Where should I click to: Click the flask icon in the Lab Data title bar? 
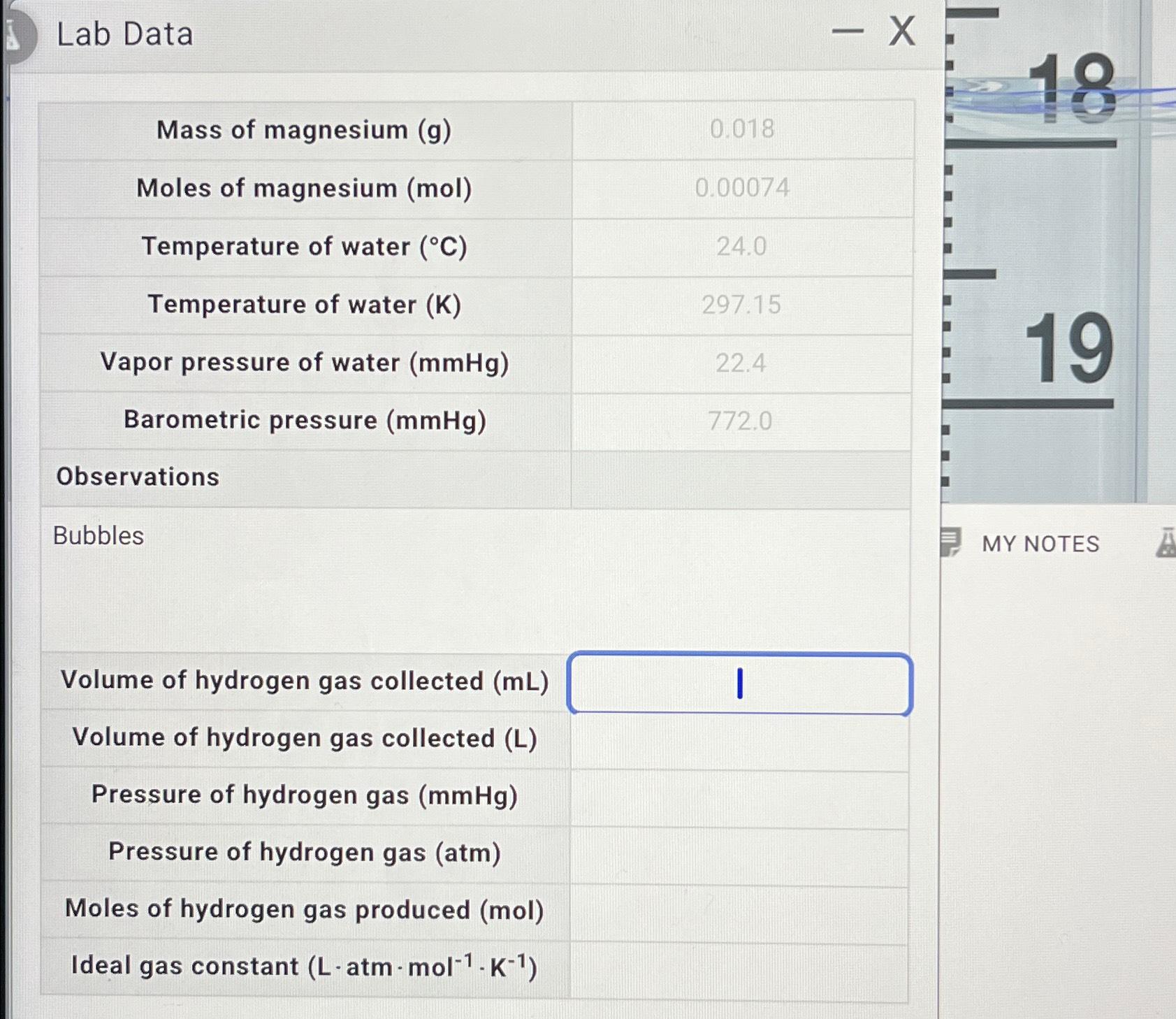(x=14, y=31)
